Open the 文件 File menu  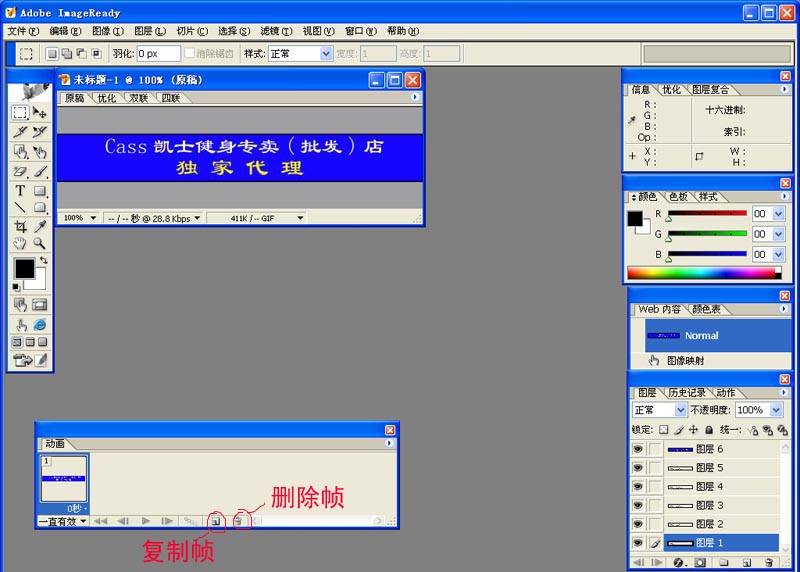[x=23, y=31]
